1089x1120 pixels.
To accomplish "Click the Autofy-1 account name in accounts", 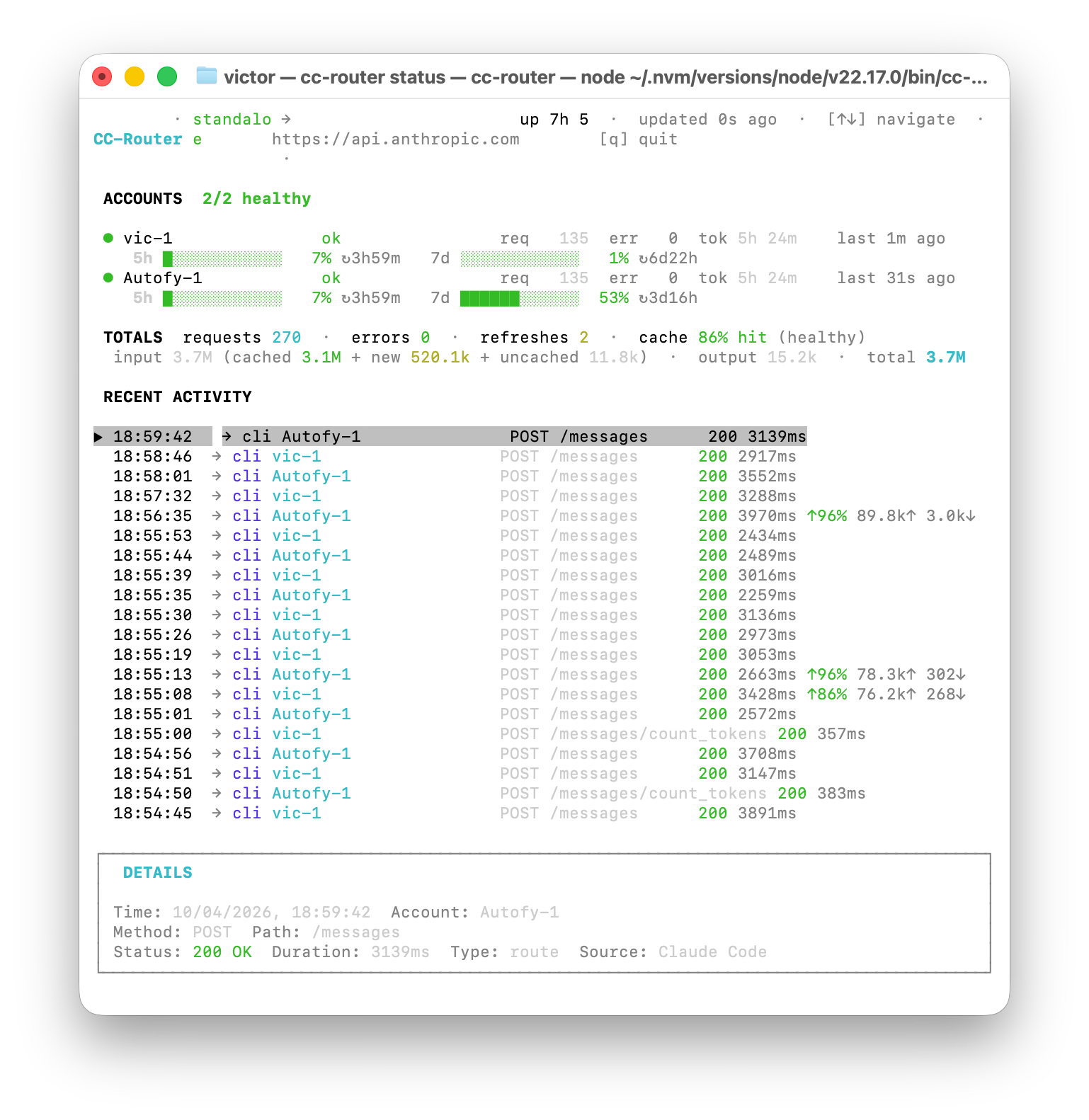I will 163,278.
